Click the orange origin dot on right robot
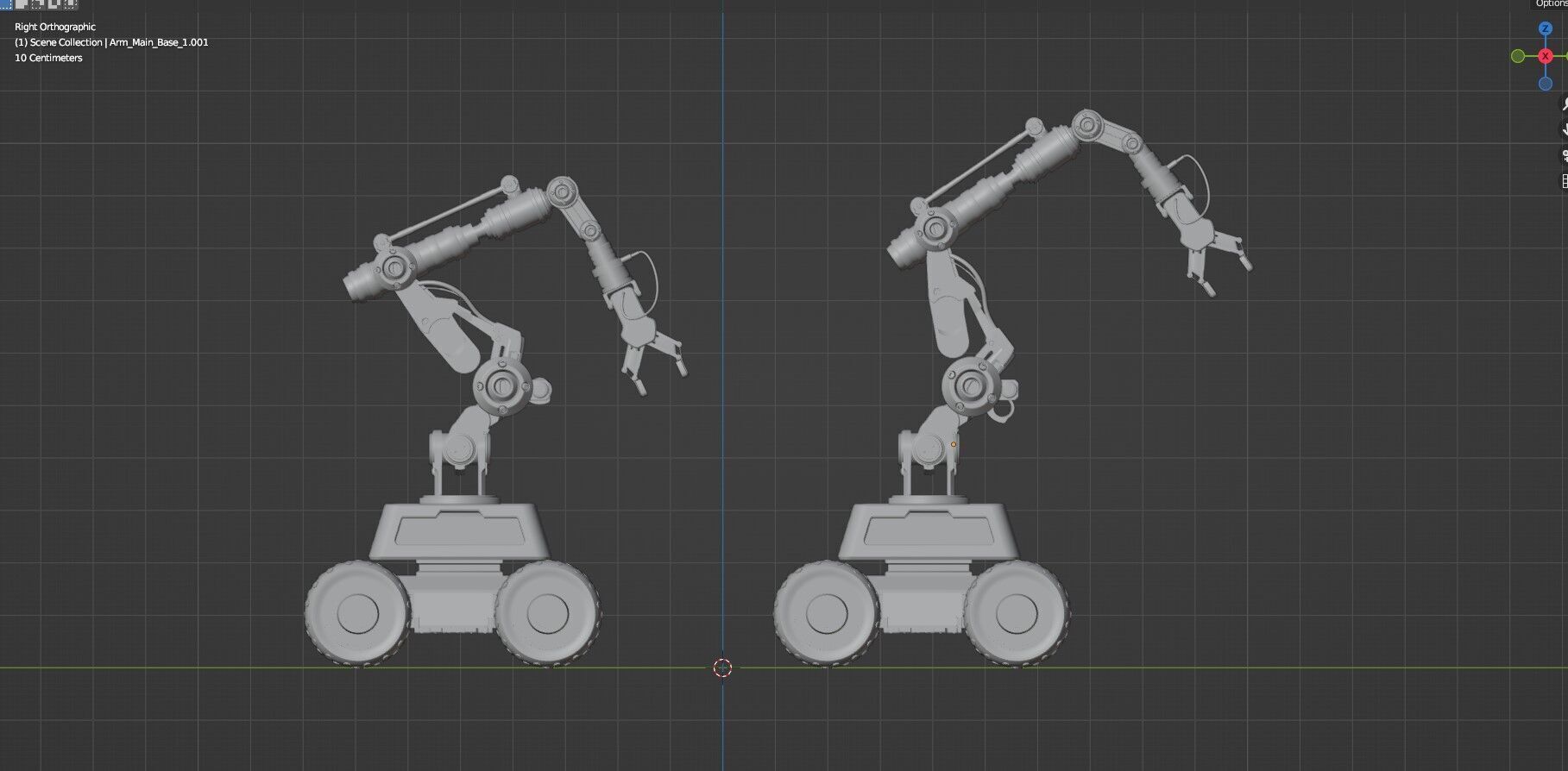The image size is (1568, 771). click(x=954, y=445)
